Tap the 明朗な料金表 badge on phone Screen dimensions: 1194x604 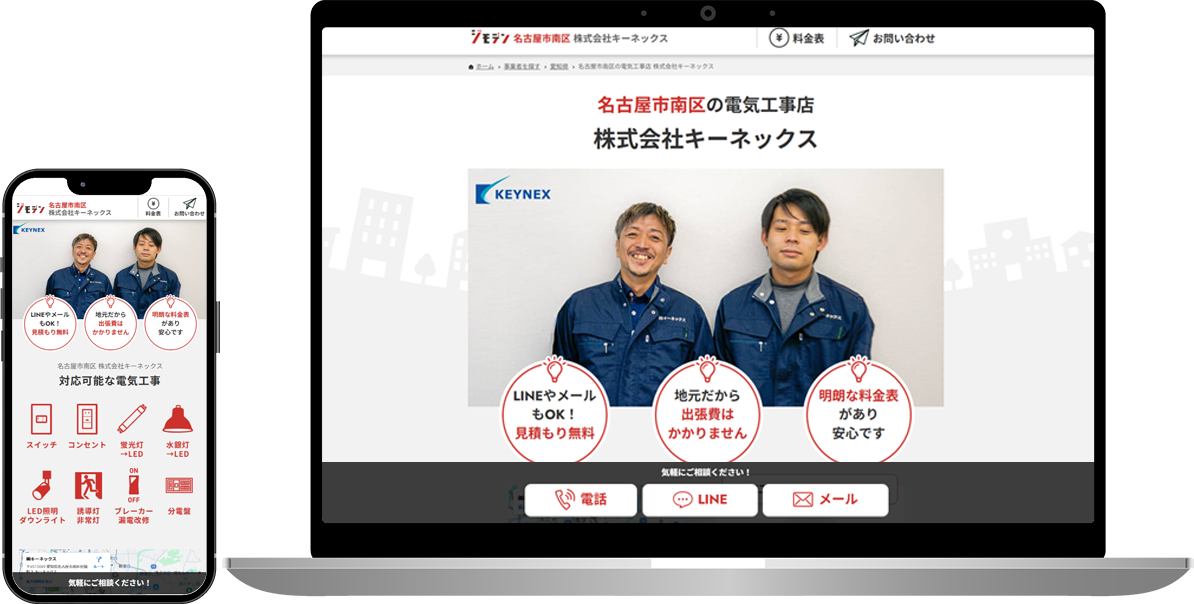point(170,323)
